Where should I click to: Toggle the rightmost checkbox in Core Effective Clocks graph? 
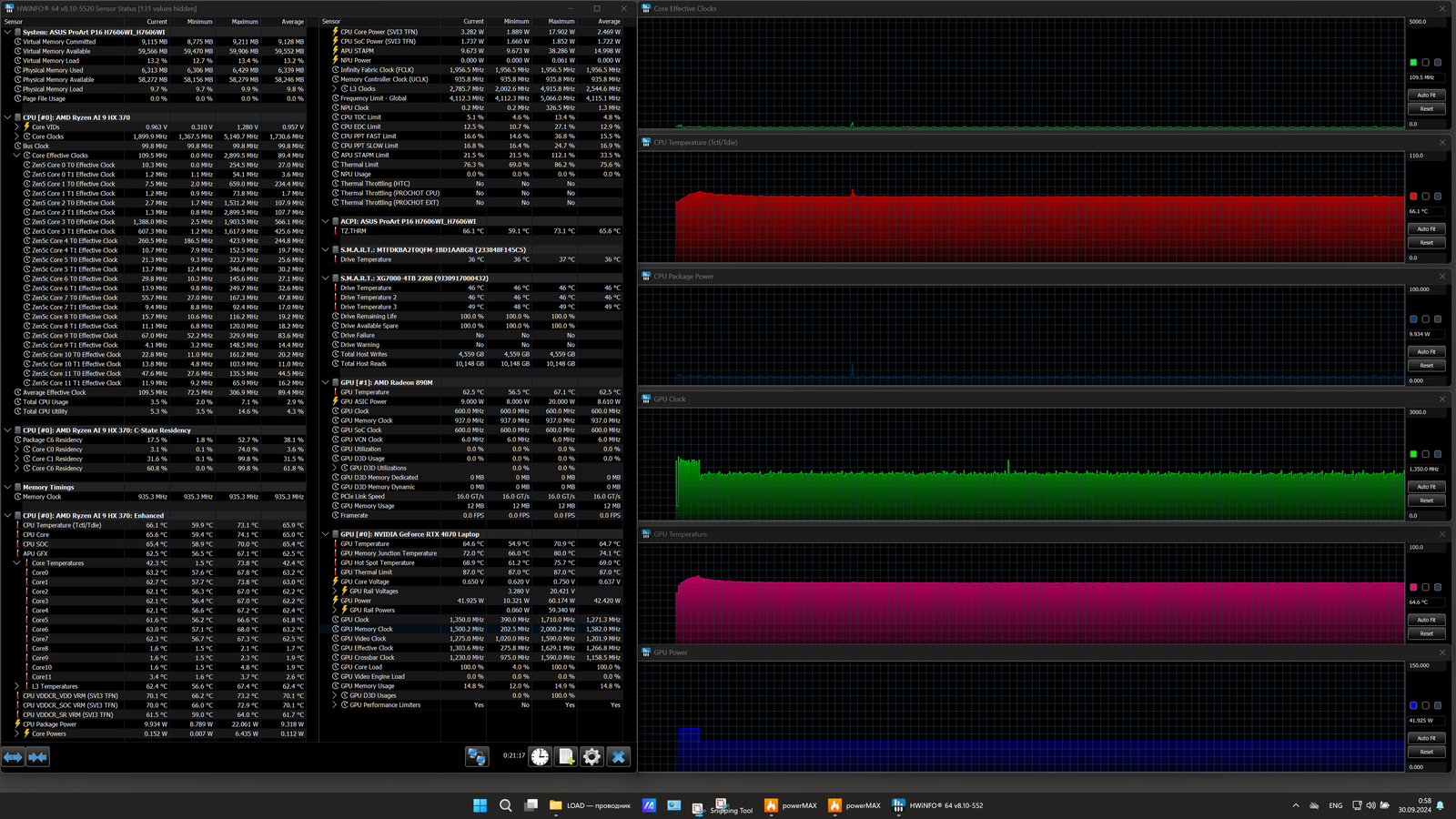tap(1438, 63)
